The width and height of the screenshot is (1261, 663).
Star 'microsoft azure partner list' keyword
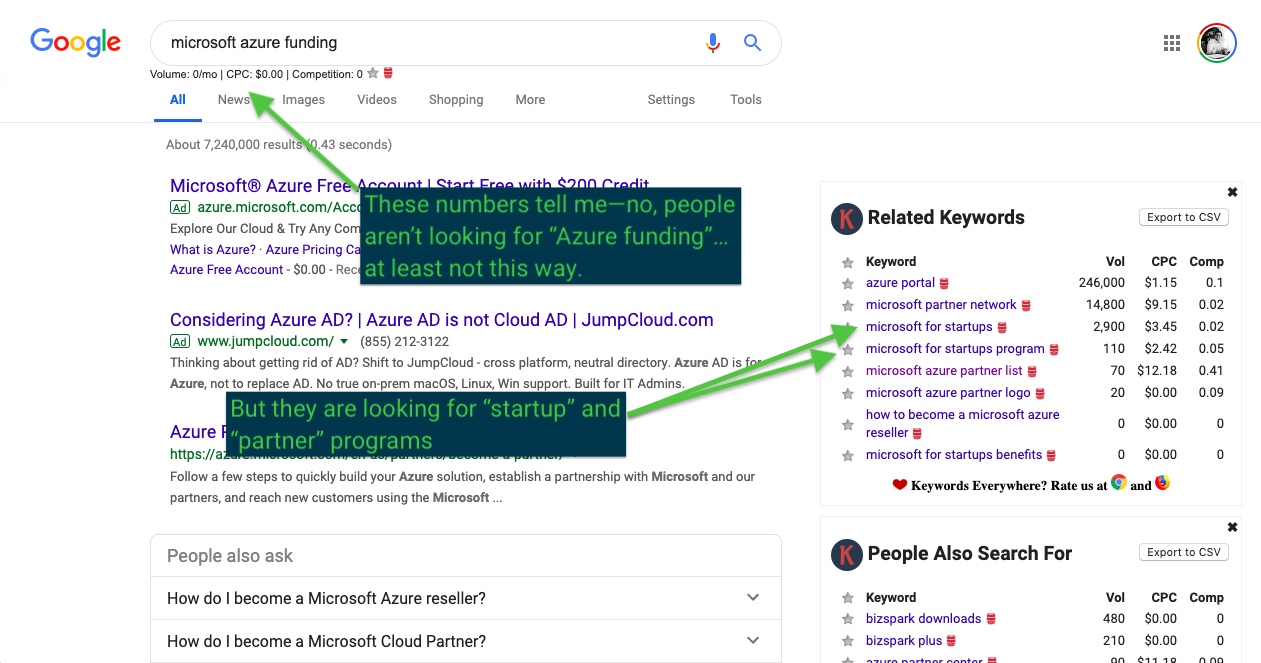coord(848,371)
